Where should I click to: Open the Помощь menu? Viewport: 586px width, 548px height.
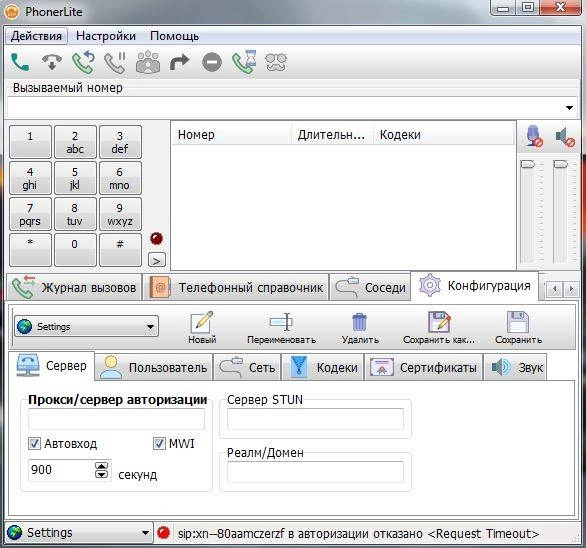174,36
